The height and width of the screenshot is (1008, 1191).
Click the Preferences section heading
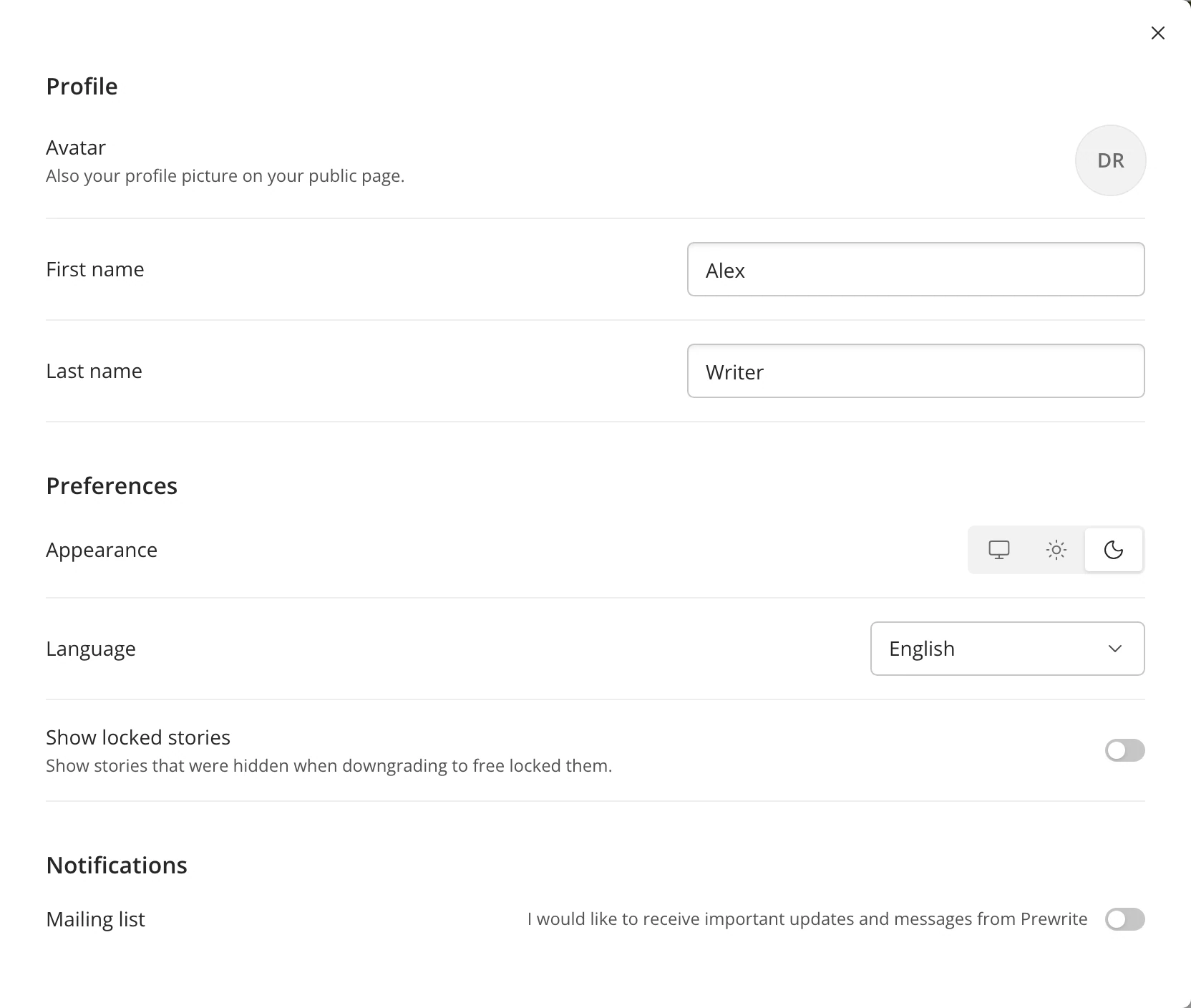tap(112, 486)
